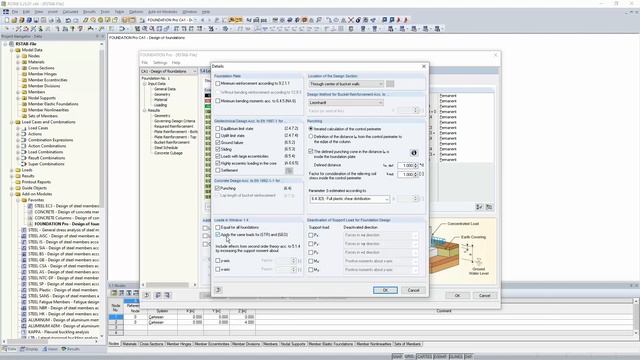
Task: Click the KAPPA module icon in navigator
Action: coord(24,332)
